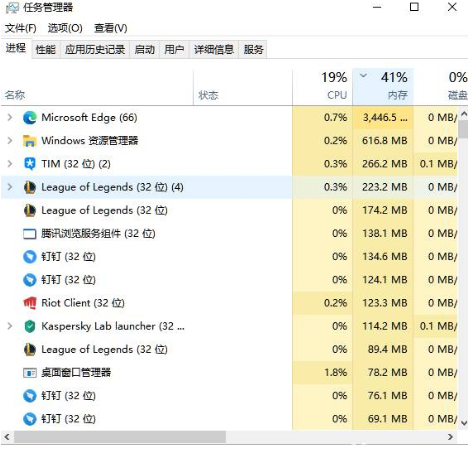The height and width of the screenshot is (449, 471).
Task: Click the 266.2 MB memory value
Action: click(385, 164)
